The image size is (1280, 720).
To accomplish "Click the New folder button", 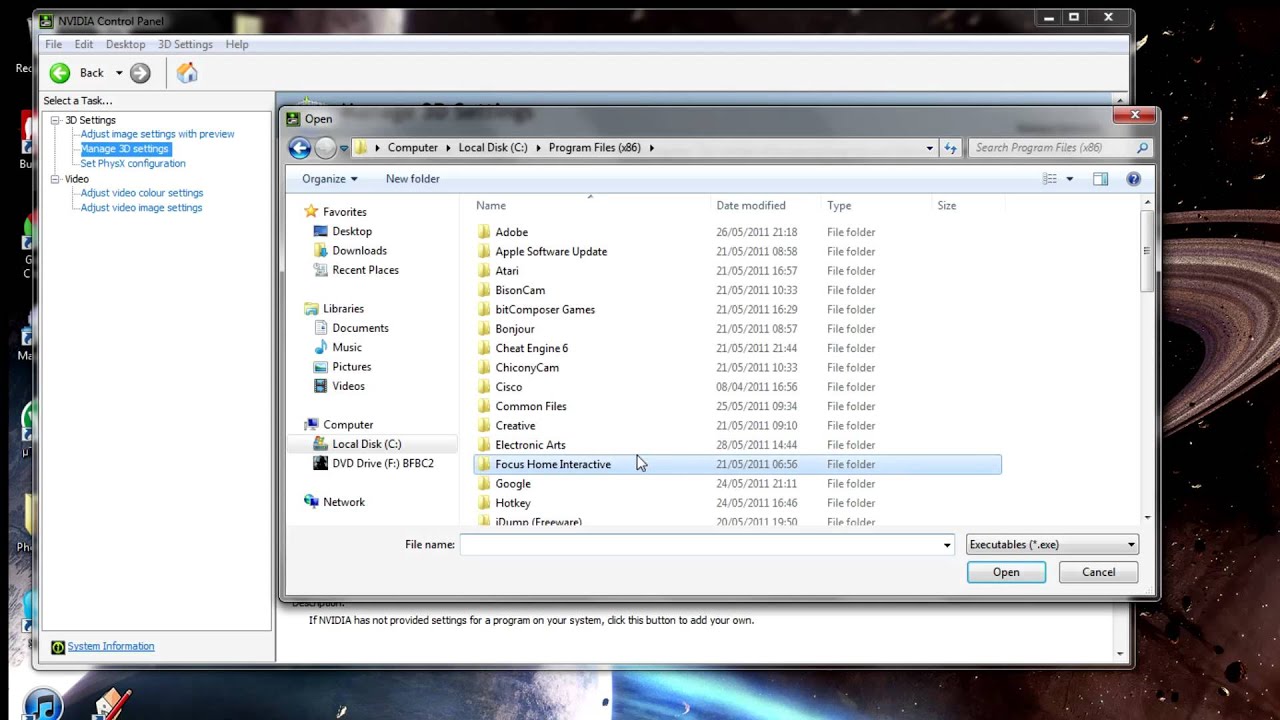I will click(x=413, y=179).
